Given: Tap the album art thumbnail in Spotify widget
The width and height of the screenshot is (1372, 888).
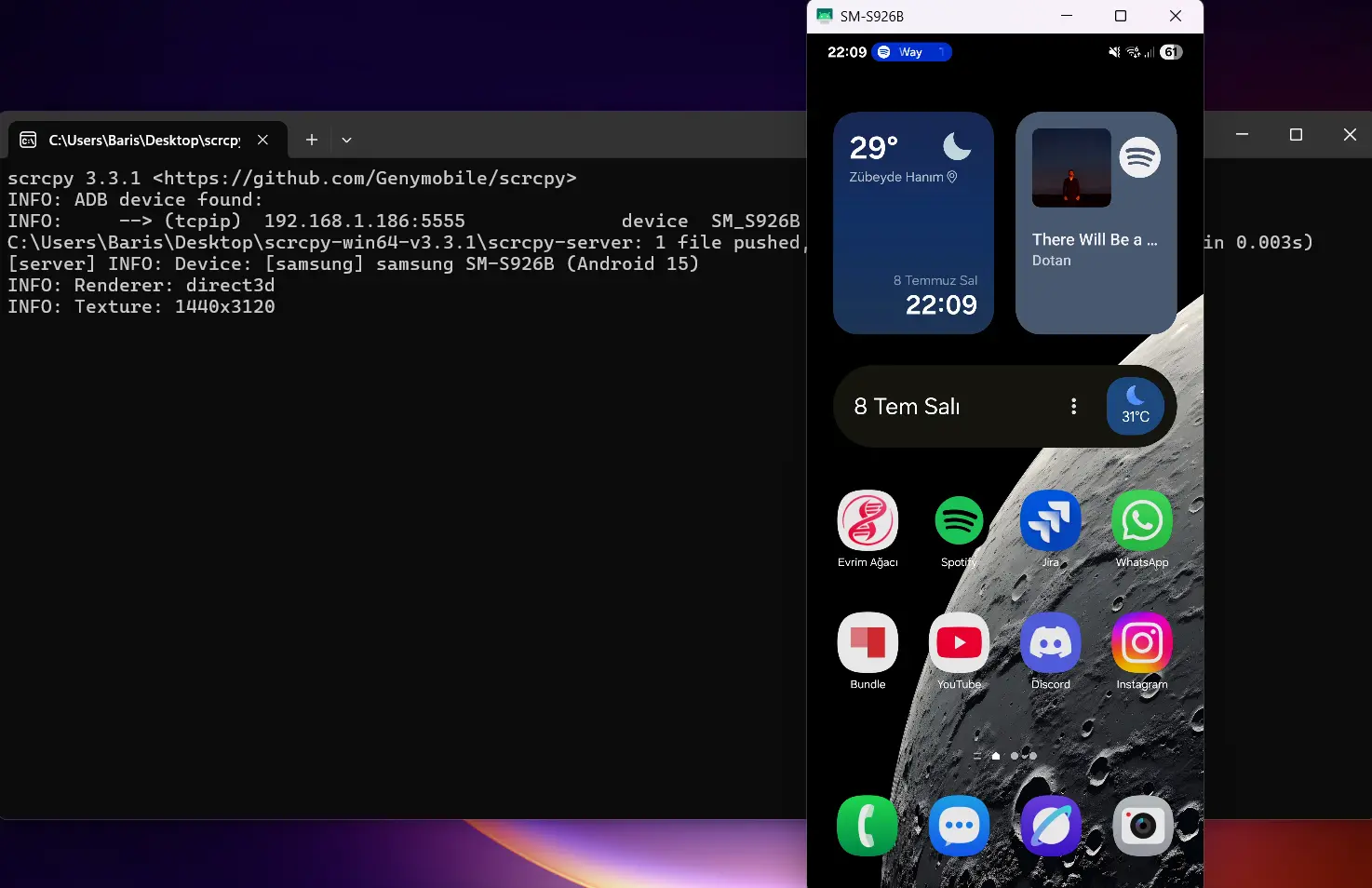Looking at the screenshot, I should [1071, 168].
